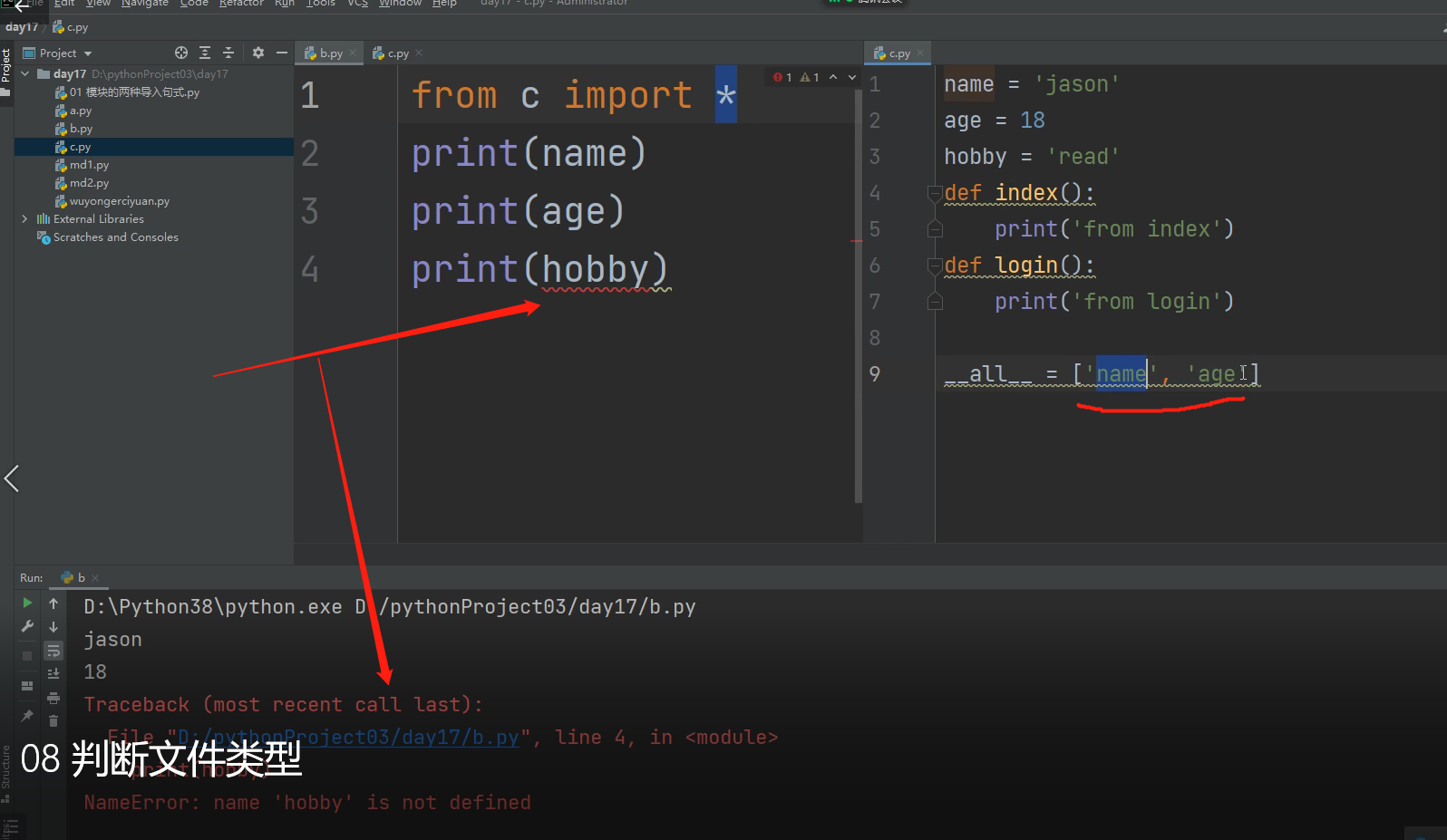
Task: Toggle soft-wrap in Run console
Action: pos(53,651)
